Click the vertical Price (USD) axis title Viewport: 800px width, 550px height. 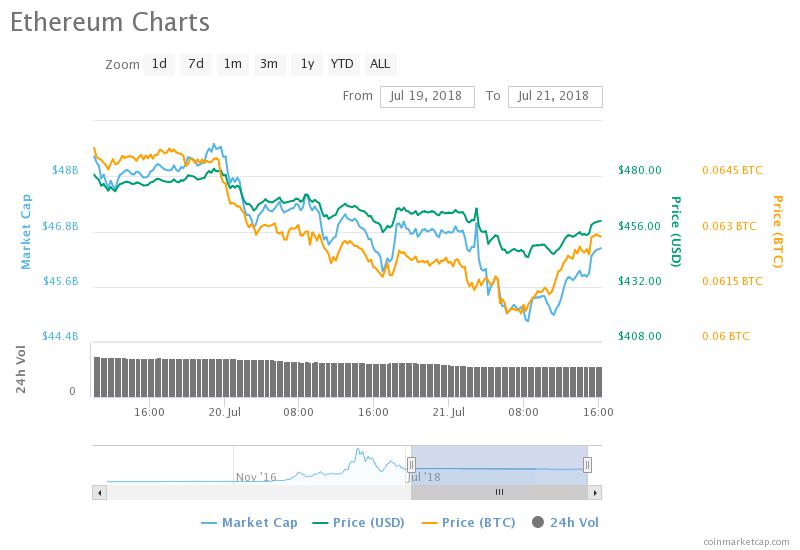click(676, 231)
